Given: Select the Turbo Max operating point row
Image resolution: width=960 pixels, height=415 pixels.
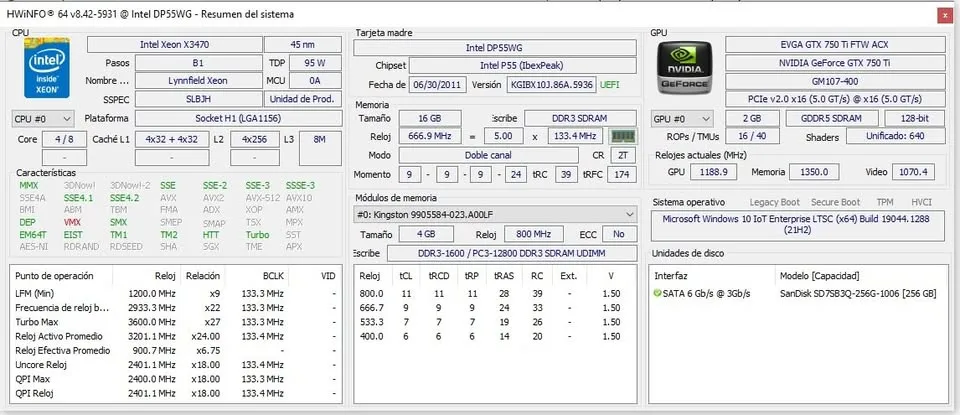Looking at the screenshot, I should (176, 322).
